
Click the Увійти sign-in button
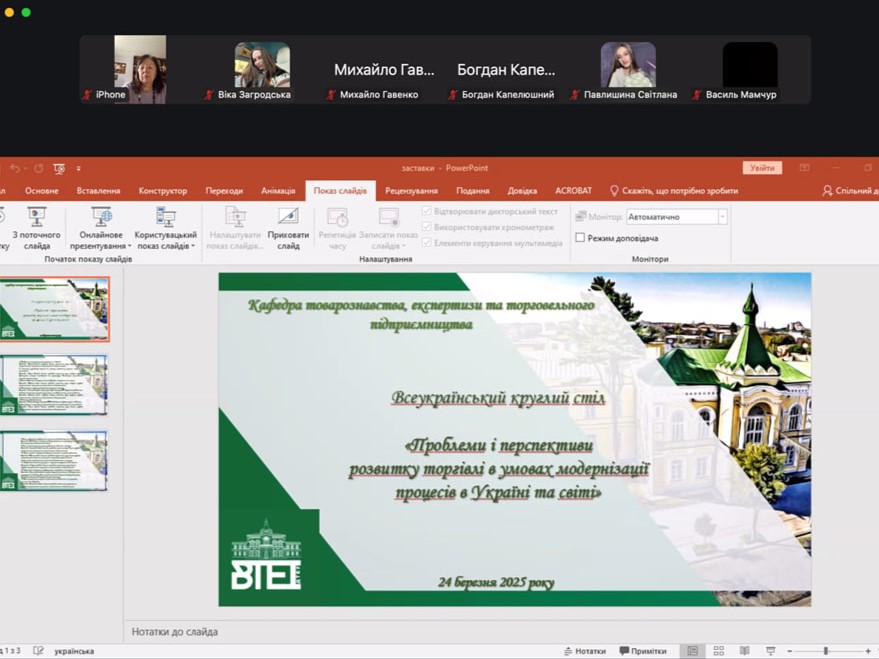tap(762, 168)
